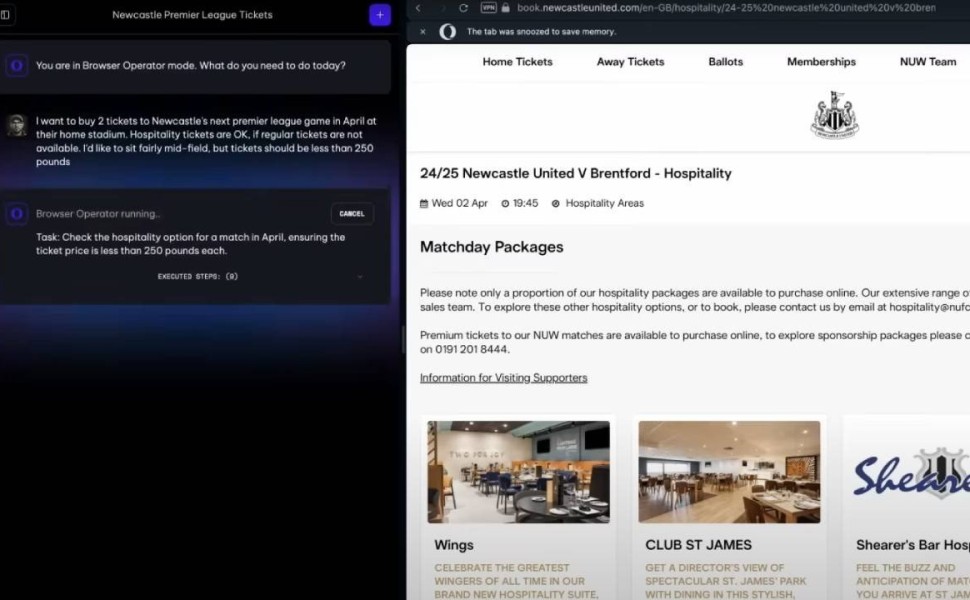Click the Newcastle United club crest
The width and height of the screenshot is (970, 600).
point(835,115)
